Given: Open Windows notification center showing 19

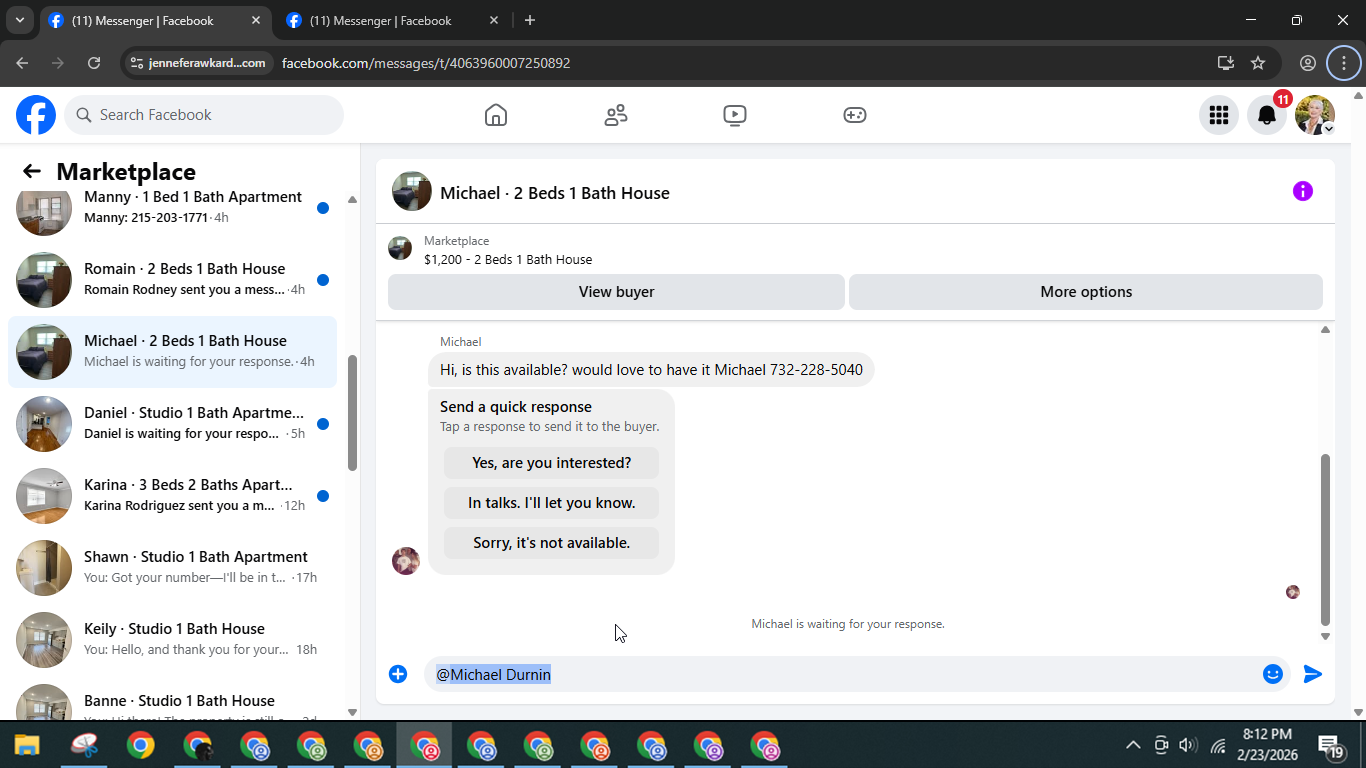Looking at the screenshot, I should tap(1330, 746).
